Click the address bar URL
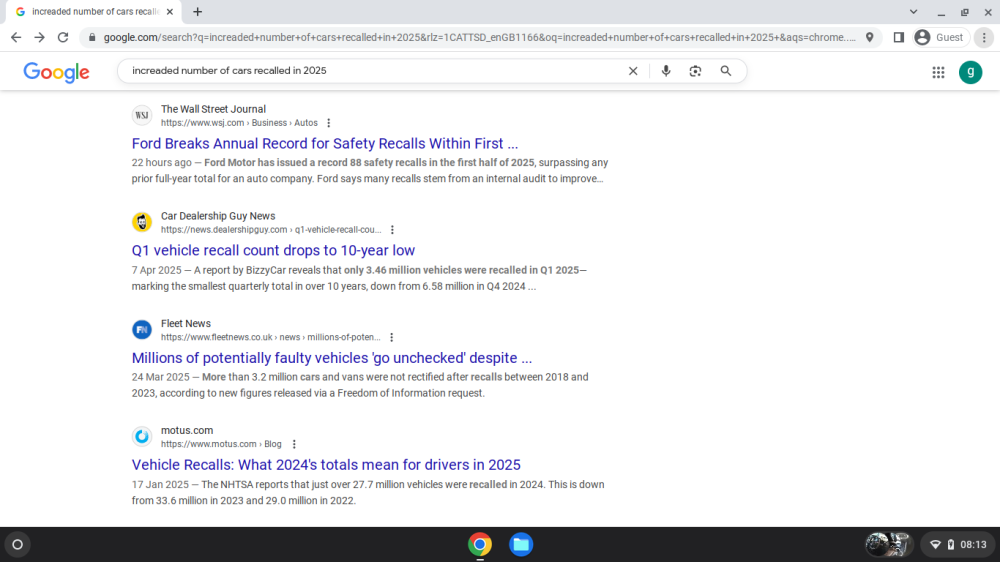The width and height of the screenshot is (1000, 562). pos(480,38)
